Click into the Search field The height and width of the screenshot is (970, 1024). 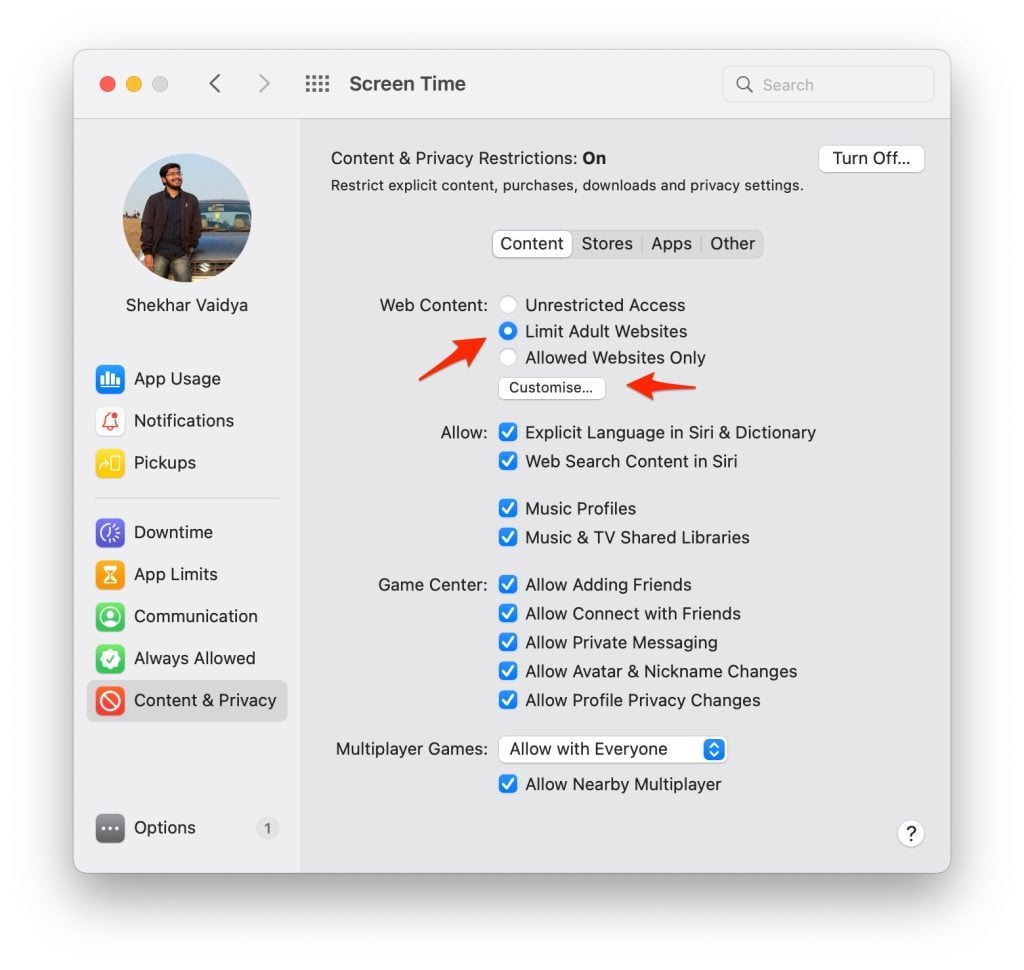827,84
